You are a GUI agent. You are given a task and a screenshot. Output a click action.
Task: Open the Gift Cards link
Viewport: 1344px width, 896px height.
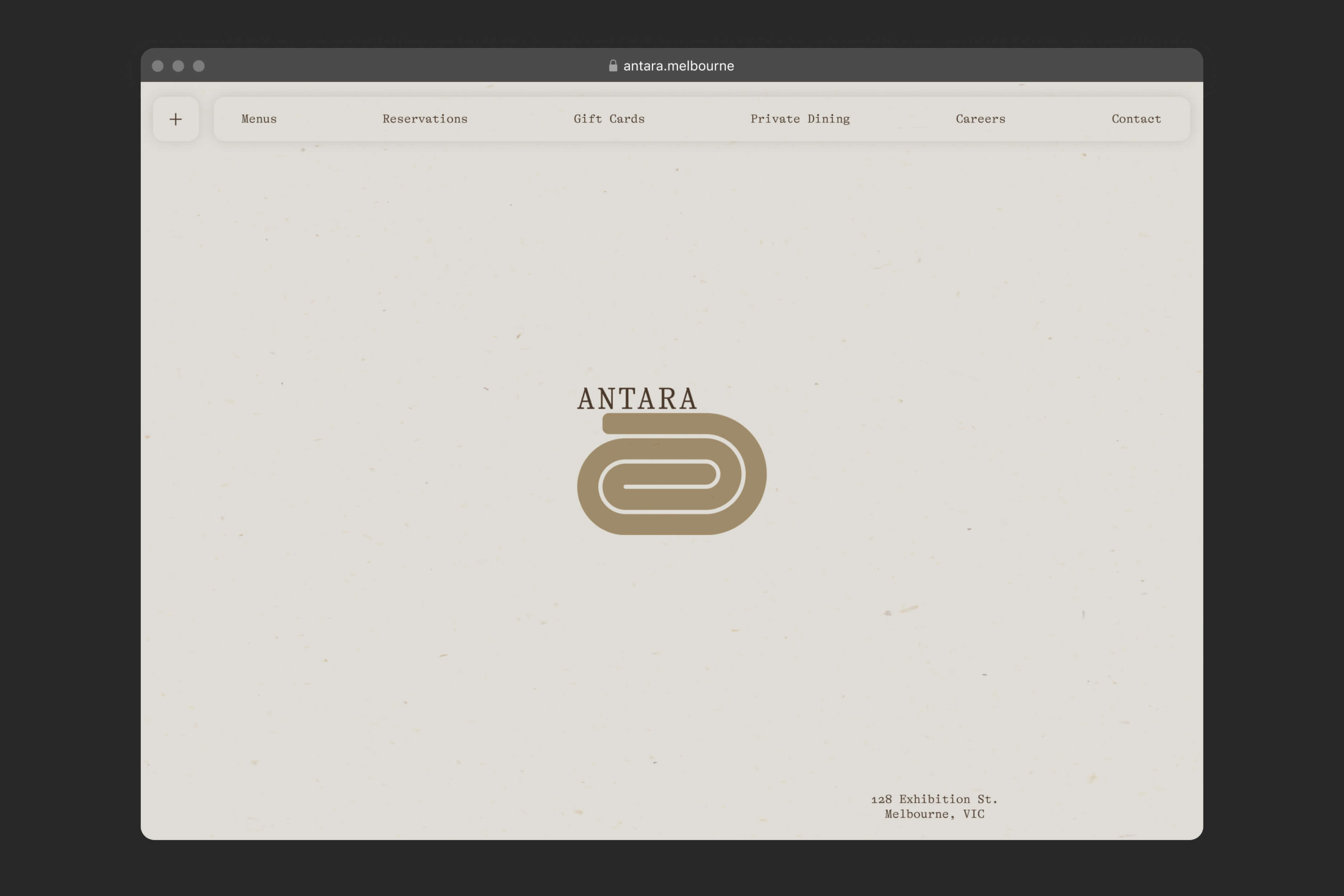pos(609,119)
